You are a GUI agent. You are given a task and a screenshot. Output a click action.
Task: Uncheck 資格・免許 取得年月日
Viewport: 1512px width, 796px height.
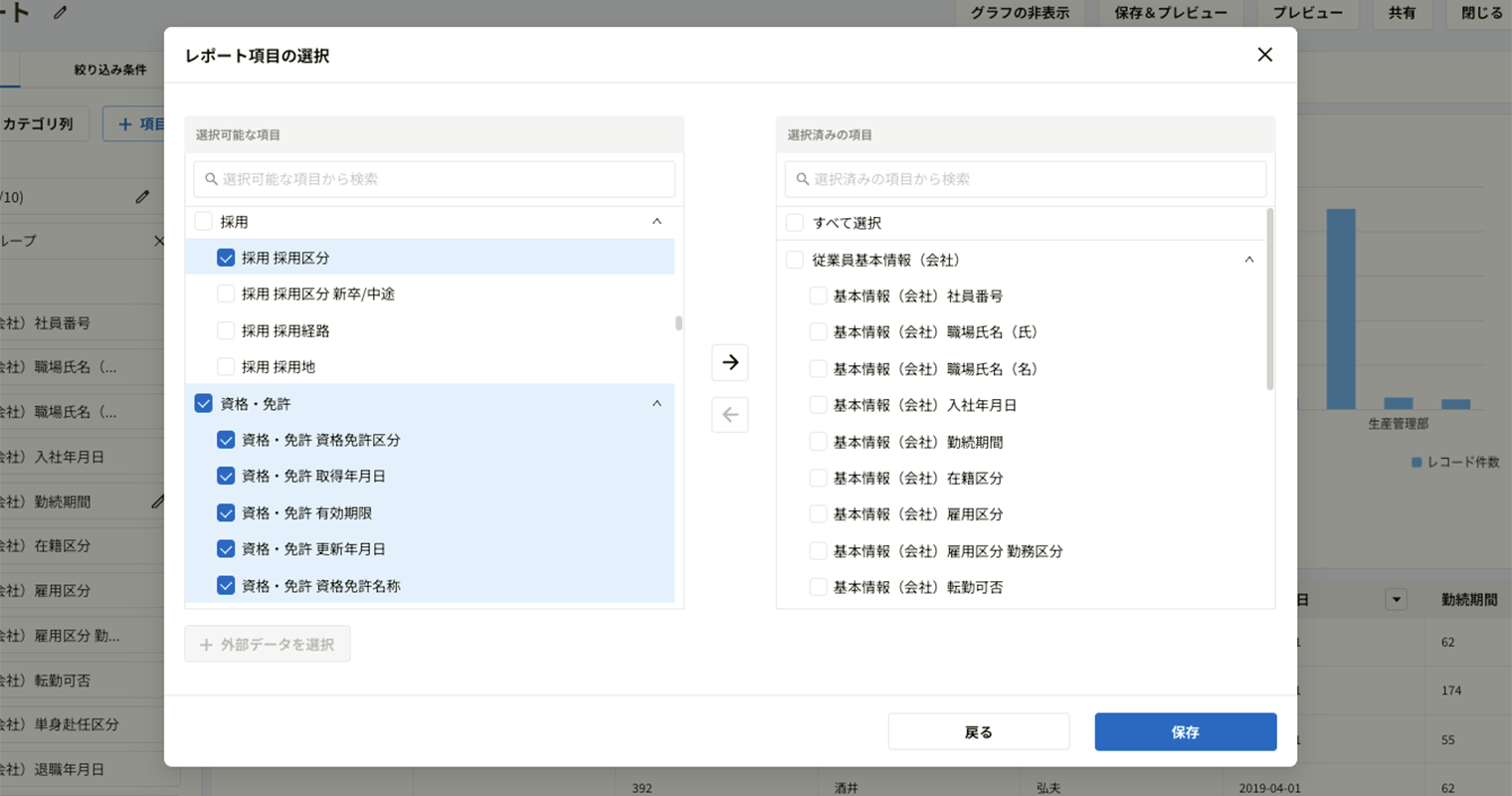tap(226, 476)
